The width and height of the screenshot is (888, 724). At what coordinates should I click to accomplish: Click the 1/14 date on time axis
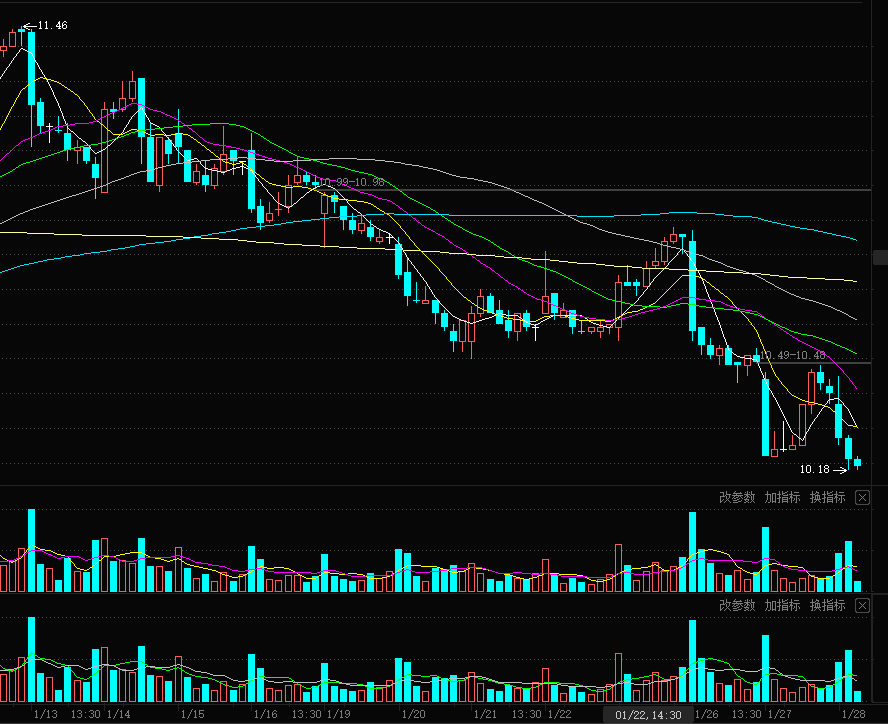[118, 714]
